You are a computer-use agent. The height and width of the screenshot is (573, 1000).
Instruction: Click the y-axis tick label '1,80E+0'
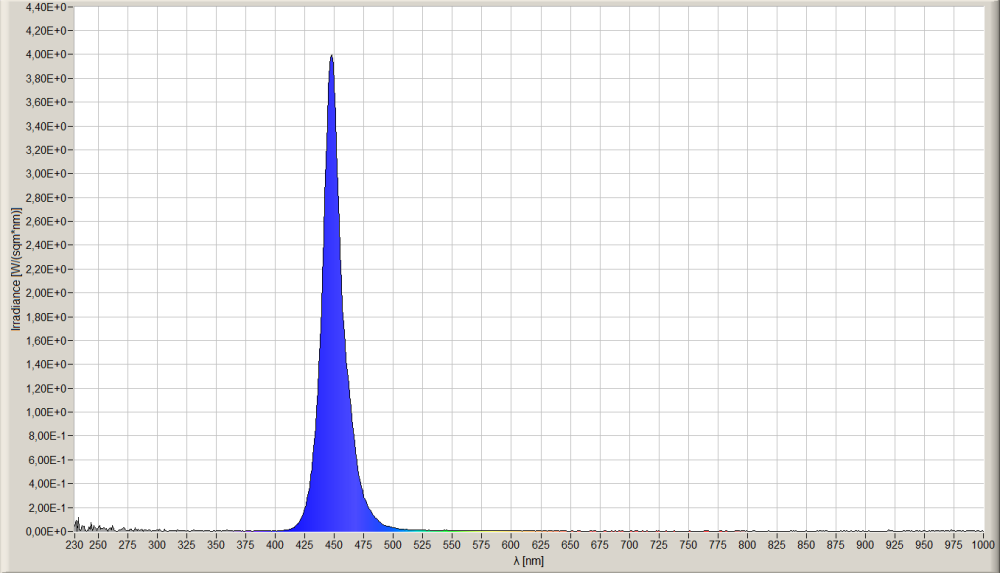click(47, 317)
